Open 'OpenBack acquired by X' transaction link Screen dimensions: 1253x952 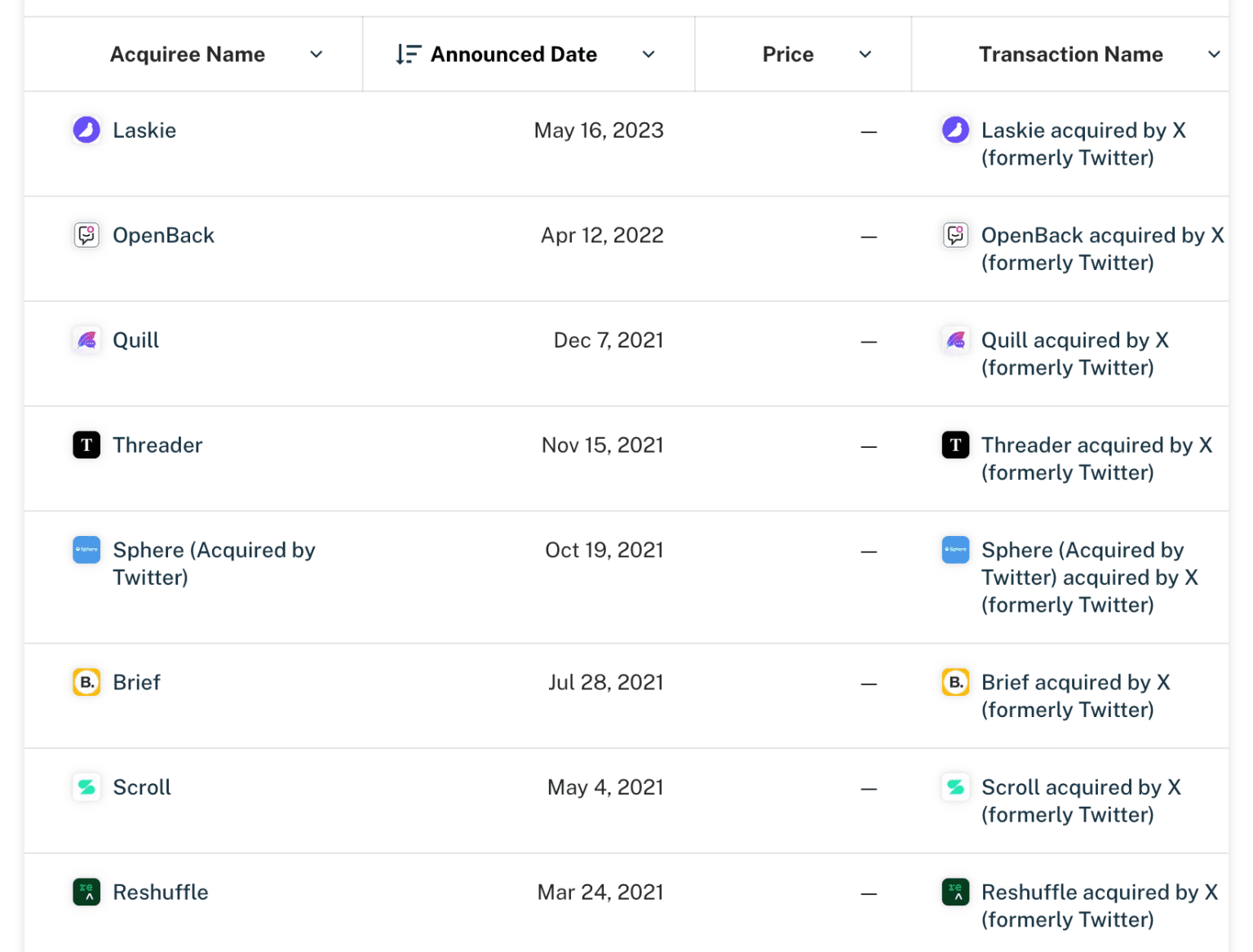coord(1103,249)
